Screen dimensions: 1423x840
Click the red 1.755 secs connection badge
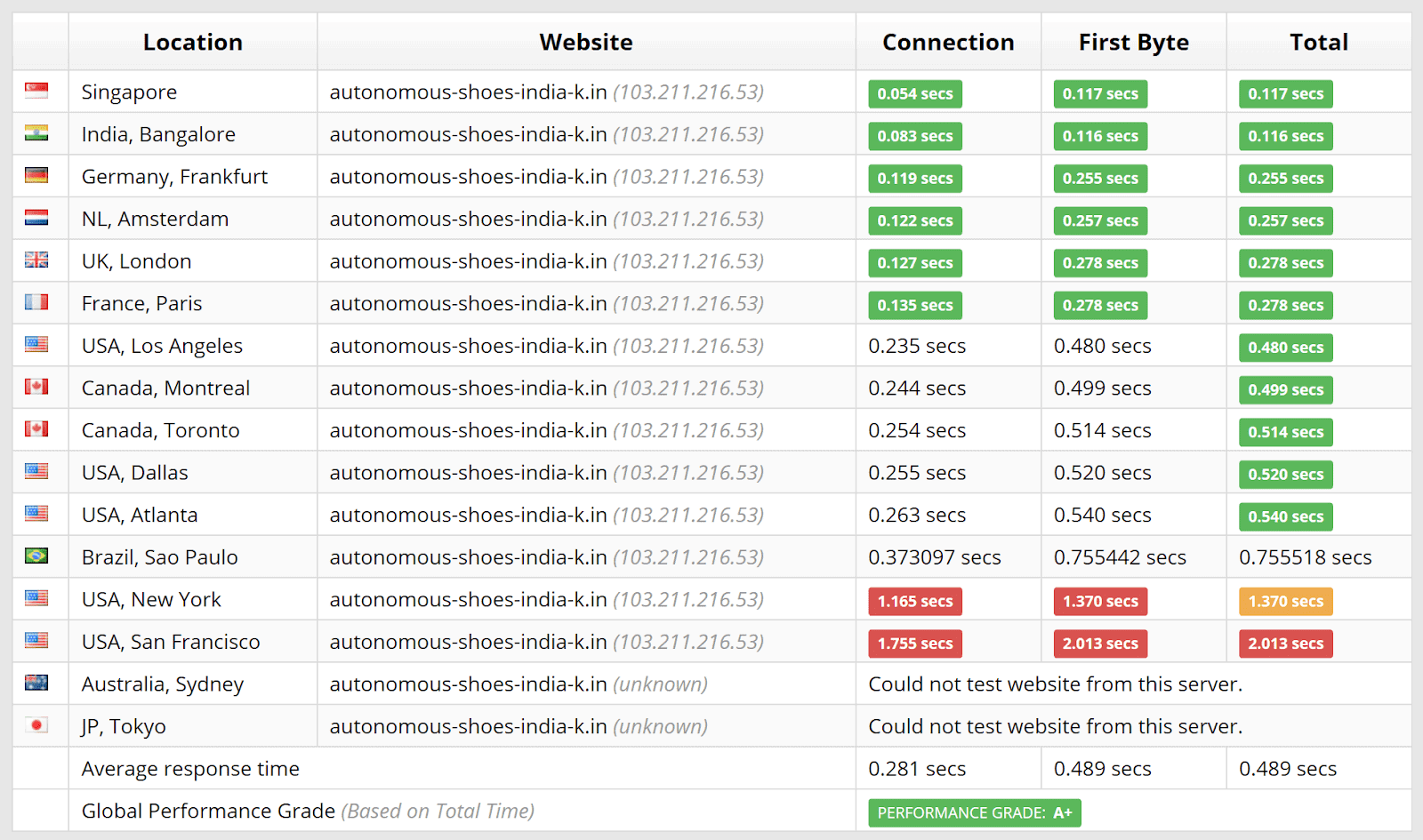tap(915, 643)
